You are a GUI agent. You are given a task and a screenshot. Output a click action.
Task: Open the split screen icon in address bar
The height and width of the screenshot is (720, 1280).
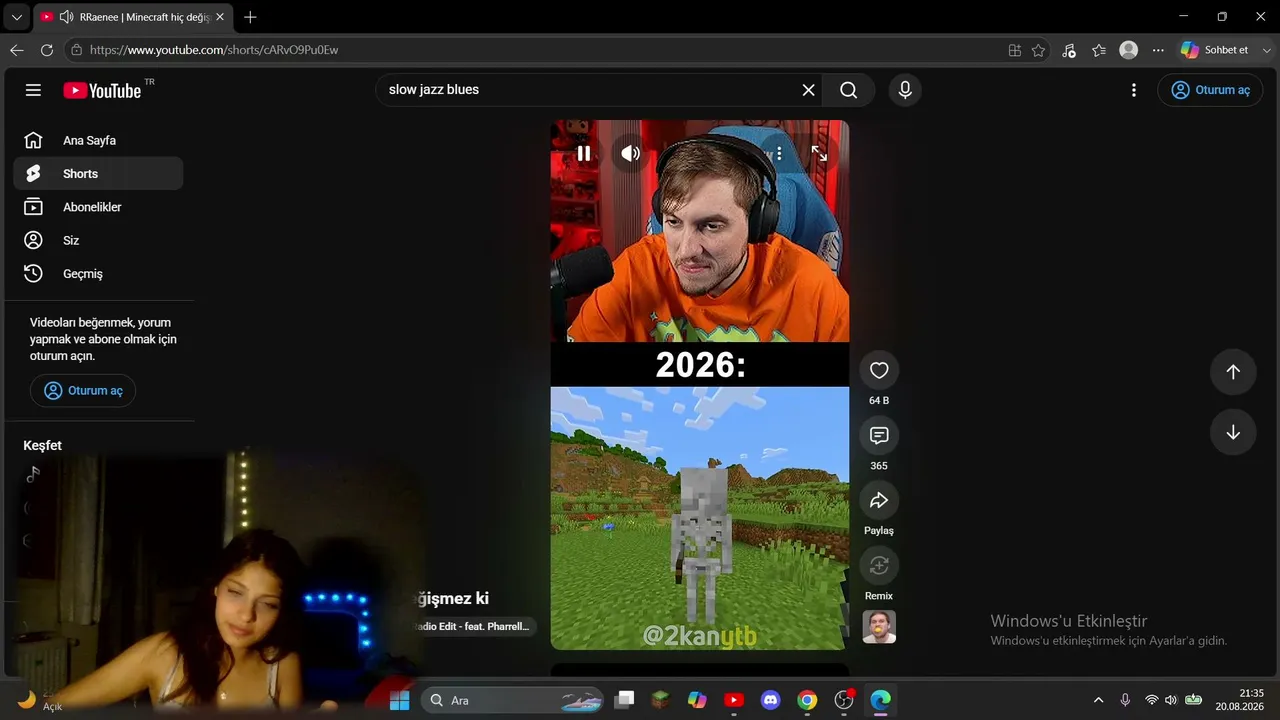click(1015, 50)
